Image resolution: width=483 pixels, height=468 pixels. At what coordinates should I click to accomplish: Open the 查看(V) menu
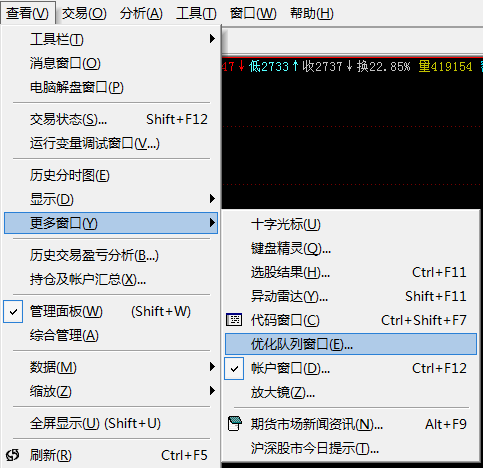coord(27,13)
